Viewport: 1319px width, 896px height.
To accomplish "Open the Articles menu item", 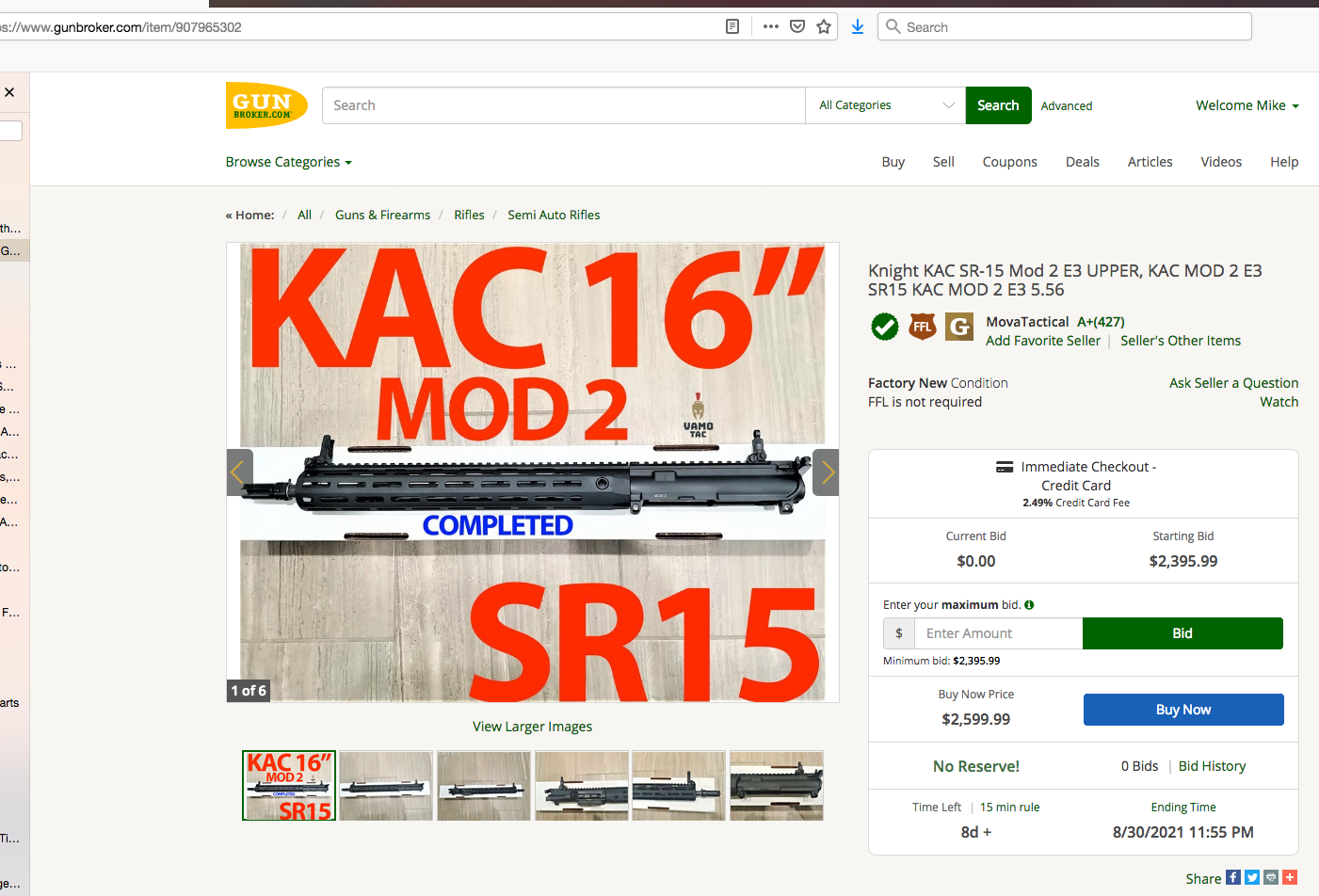I will (x=1150, y=162).
